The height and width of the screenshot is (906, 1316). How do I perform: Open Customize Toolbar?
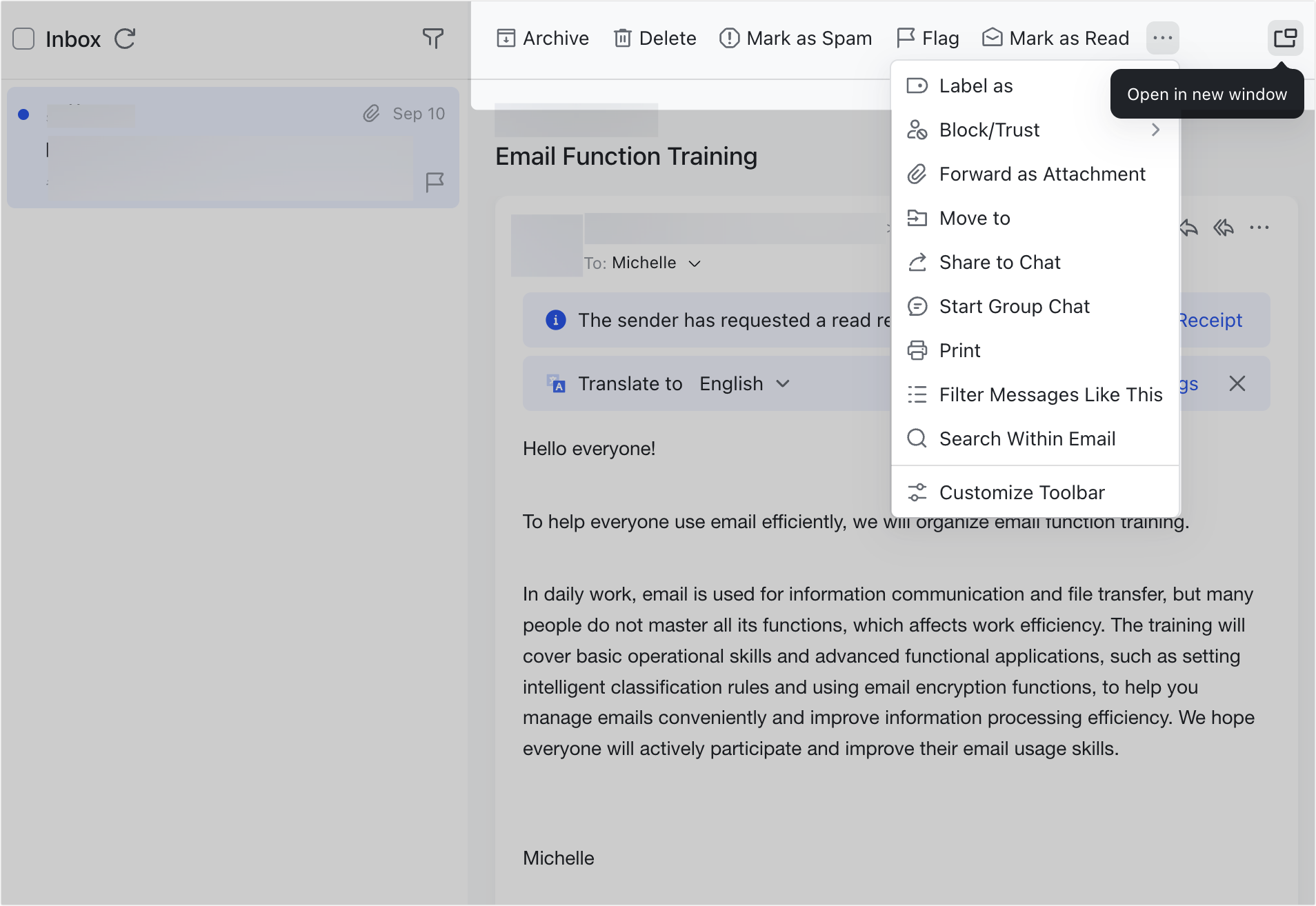[x=1035, y=492]
